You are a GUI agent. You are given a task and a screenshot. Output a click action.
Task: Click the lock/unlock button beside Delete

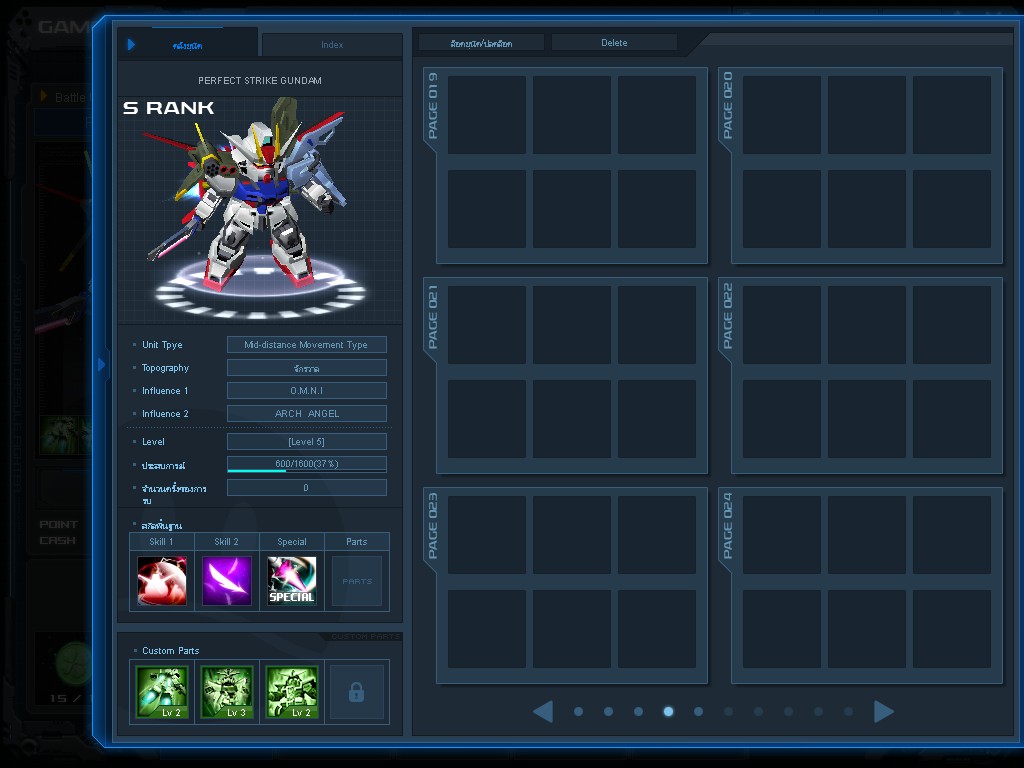tap(481, 43)
